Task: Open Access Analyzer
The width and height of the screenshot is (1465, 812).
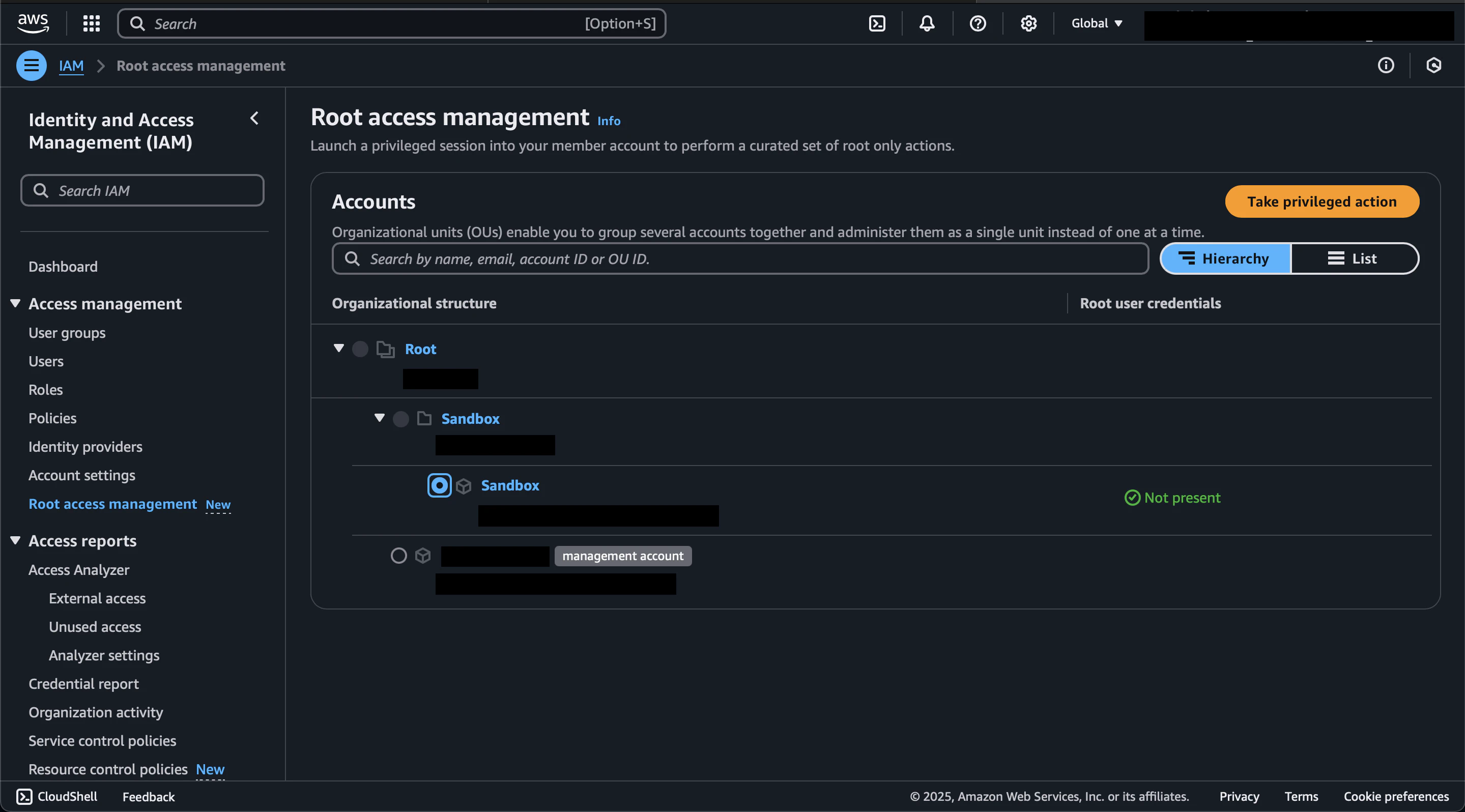Action: (79, 570)
